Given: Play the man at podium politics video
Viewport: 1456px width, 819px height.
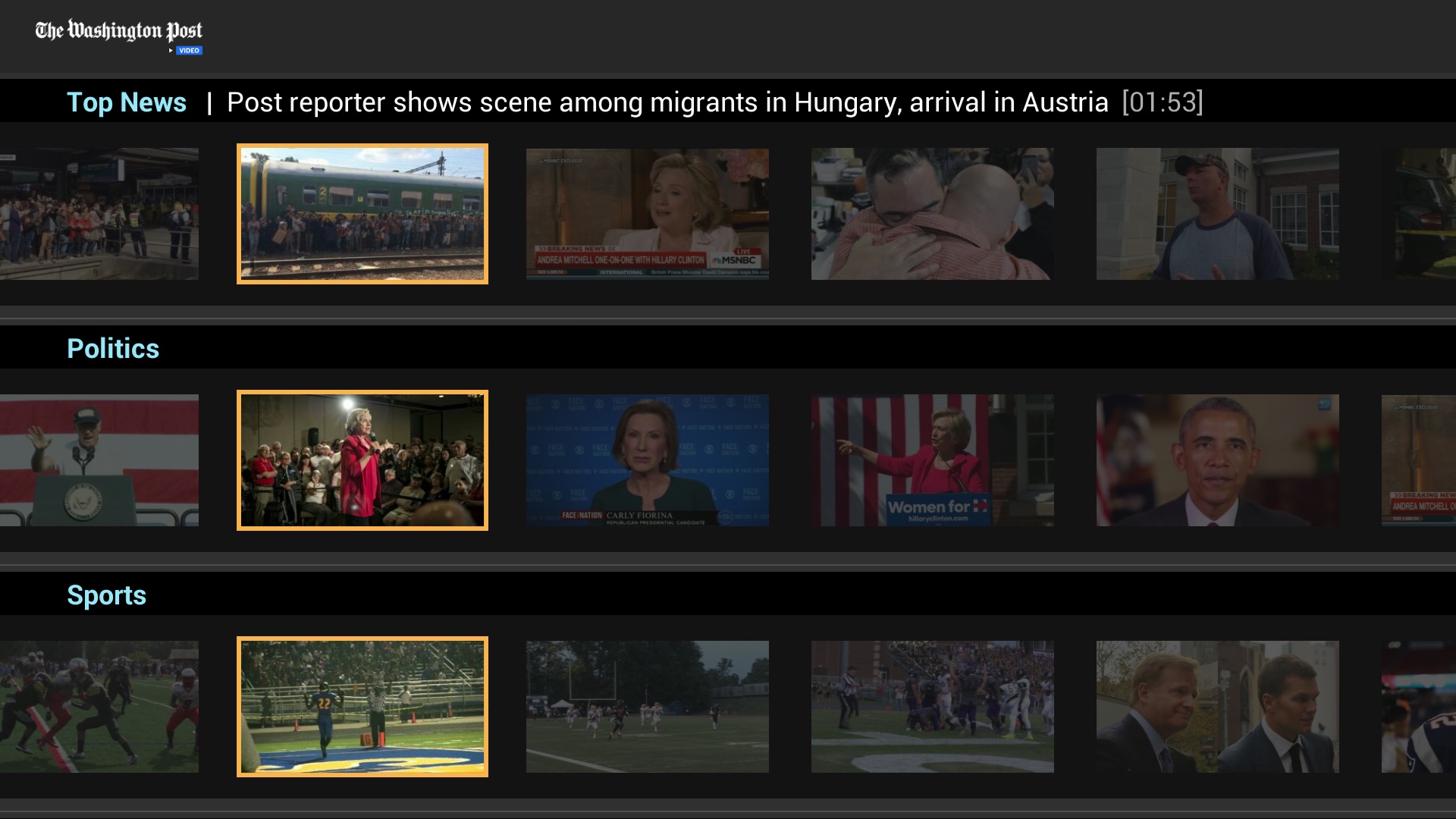Looking at the screenshot, I should pyautogui.click(x=99, y=460).
